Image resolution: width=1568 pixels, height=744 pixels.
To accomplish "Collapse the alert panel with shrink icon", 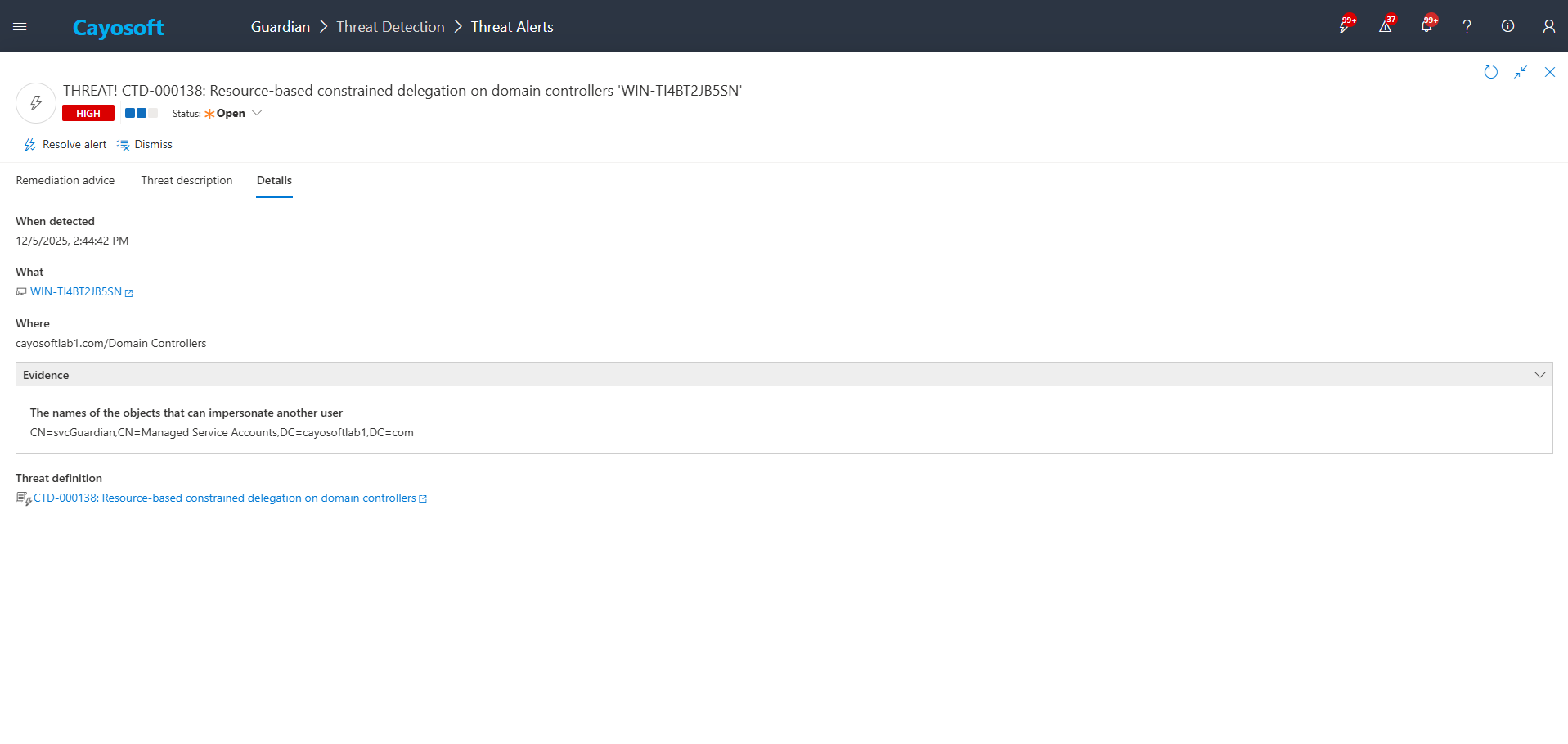I will coord(1521,72).
